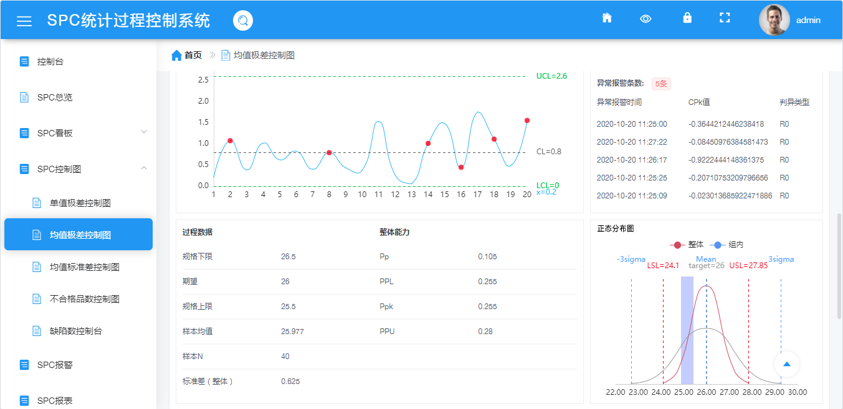Click the scroll-to-top arrow button
843x409 pixels.
(787, 364)
